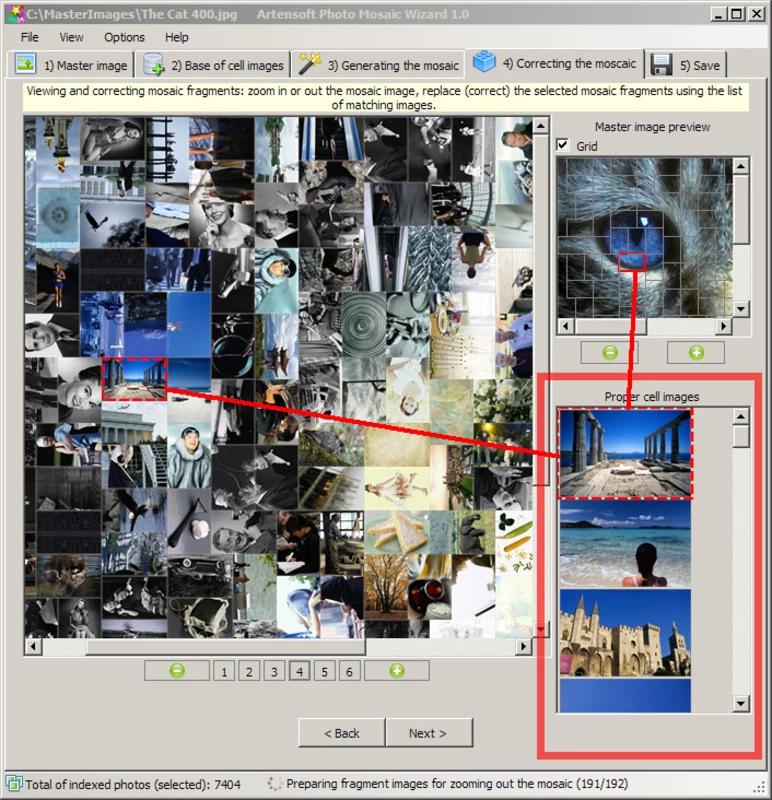
Task: Select the plain blue cell image
Action: coord(626,695)
